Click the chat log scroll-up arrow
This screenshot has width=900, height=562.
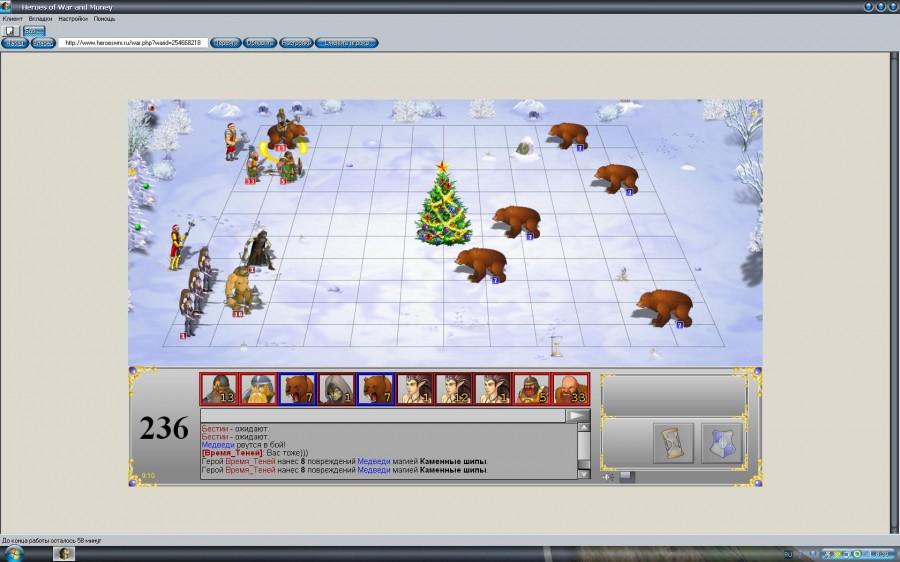click(584, 428)
